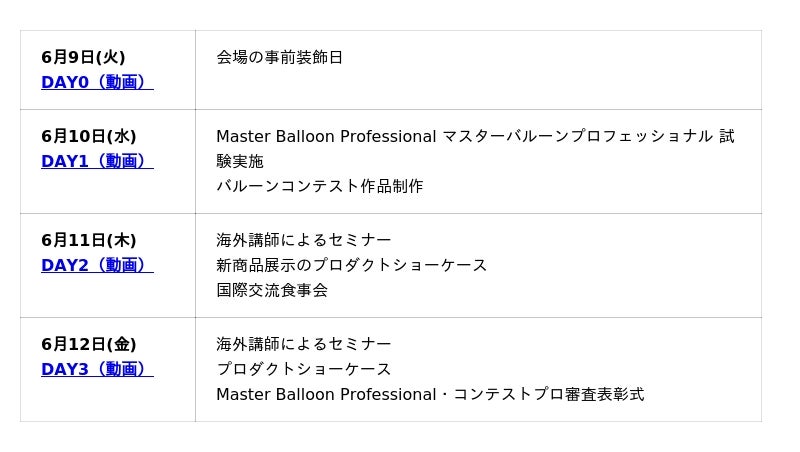The height and width of the screenshot is (452, 800).
Task: Click the 6月10日(水) date label
Action: [89, 136]
